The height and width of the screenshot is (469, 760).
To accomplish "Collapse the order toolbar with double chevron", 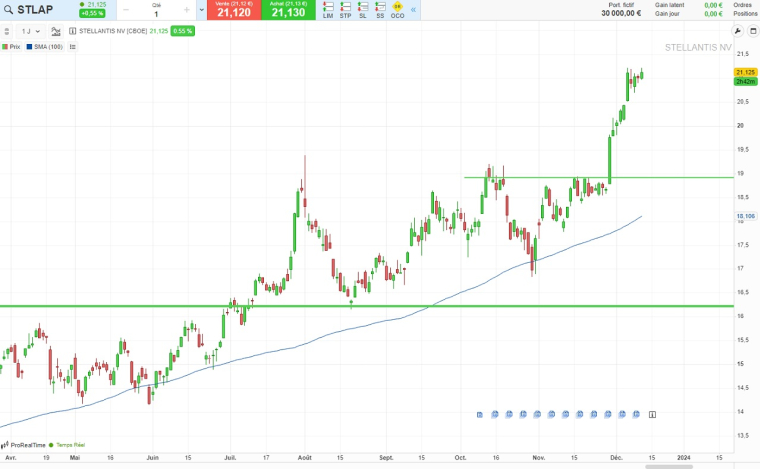I will pyautogui.click(x=414, y=9).
